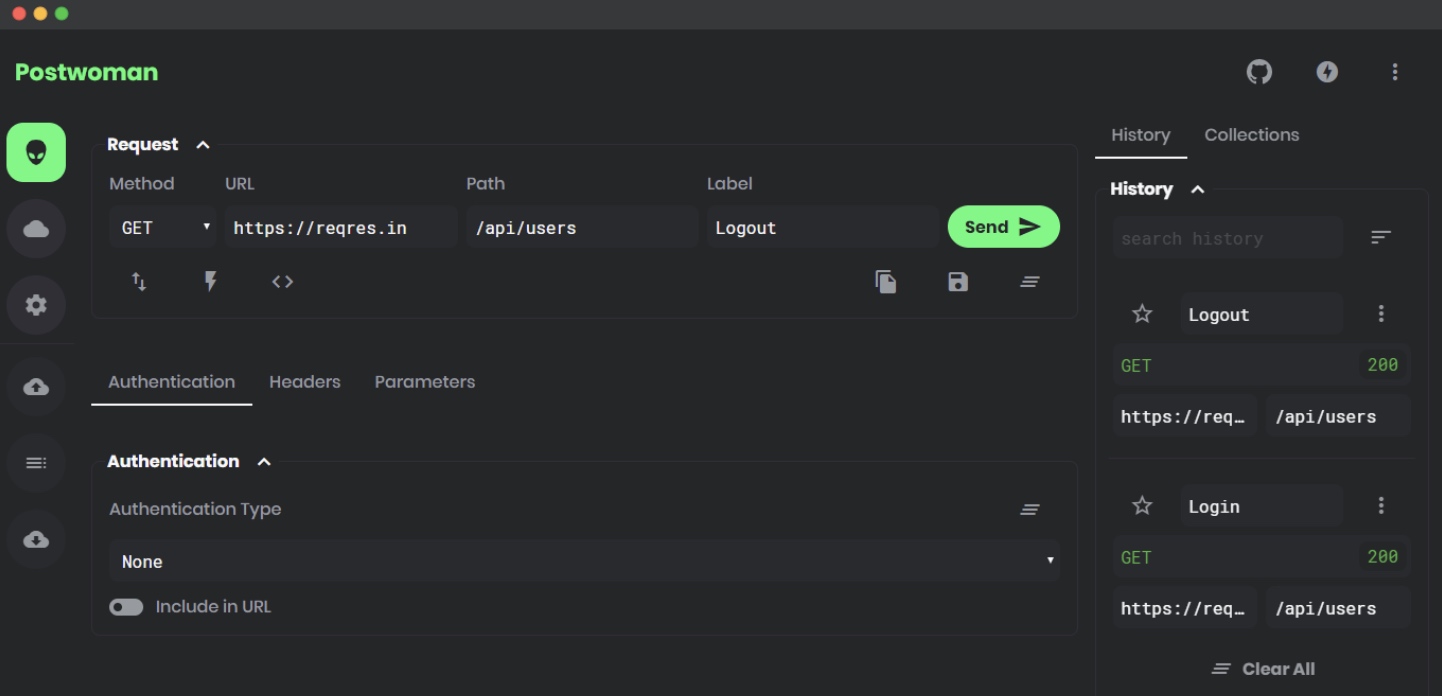Click the search history field

tap(1227, 239)
